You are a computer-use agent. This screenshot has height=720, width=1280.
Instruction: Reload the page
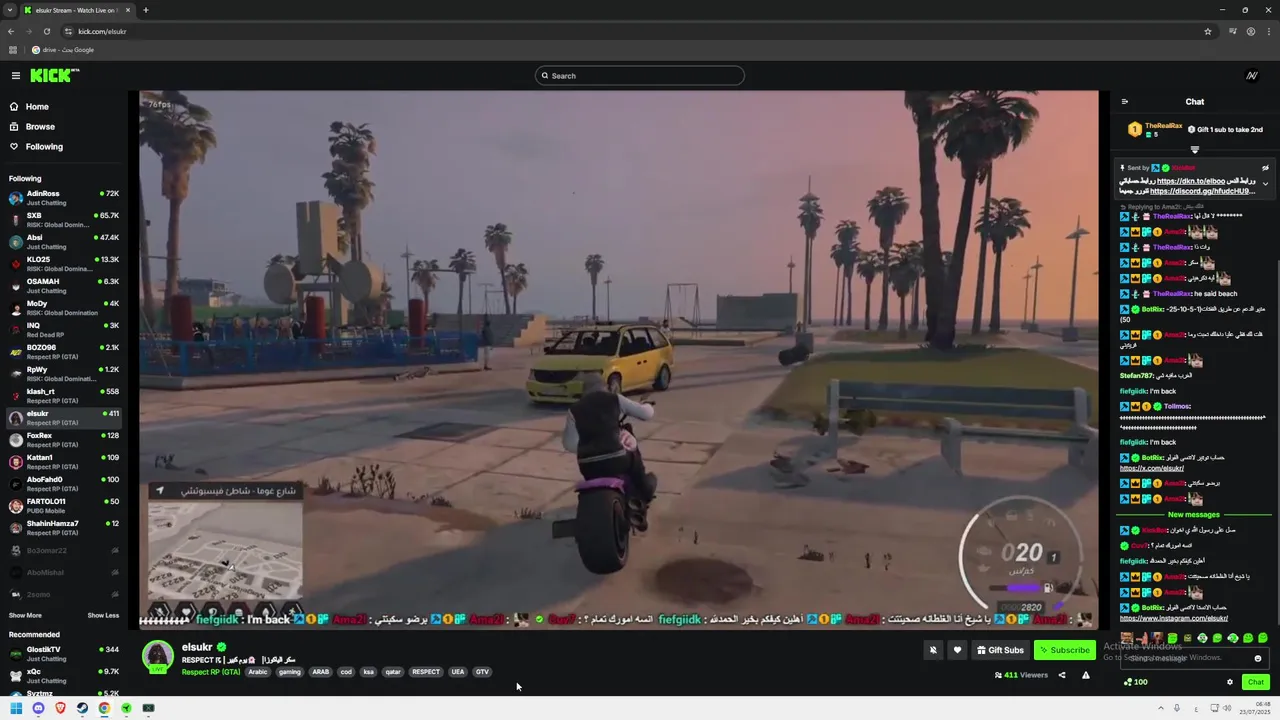45,31
